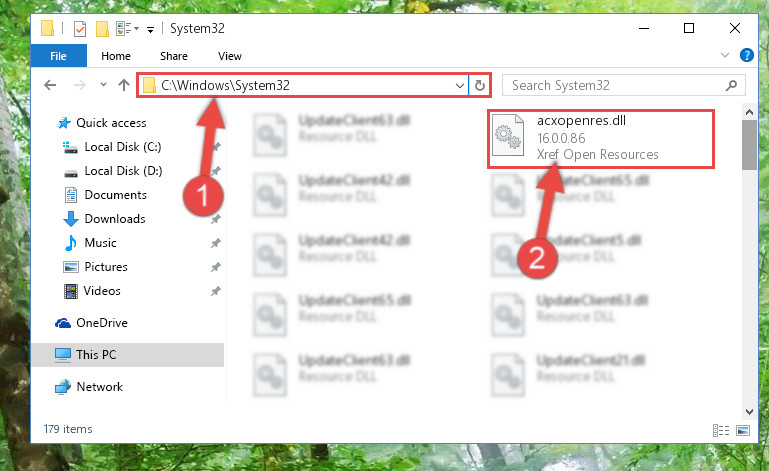The width and height of the screenshot is (769, 471).
Task: Expand the address bar history dropdown
Action: [460, 85]
